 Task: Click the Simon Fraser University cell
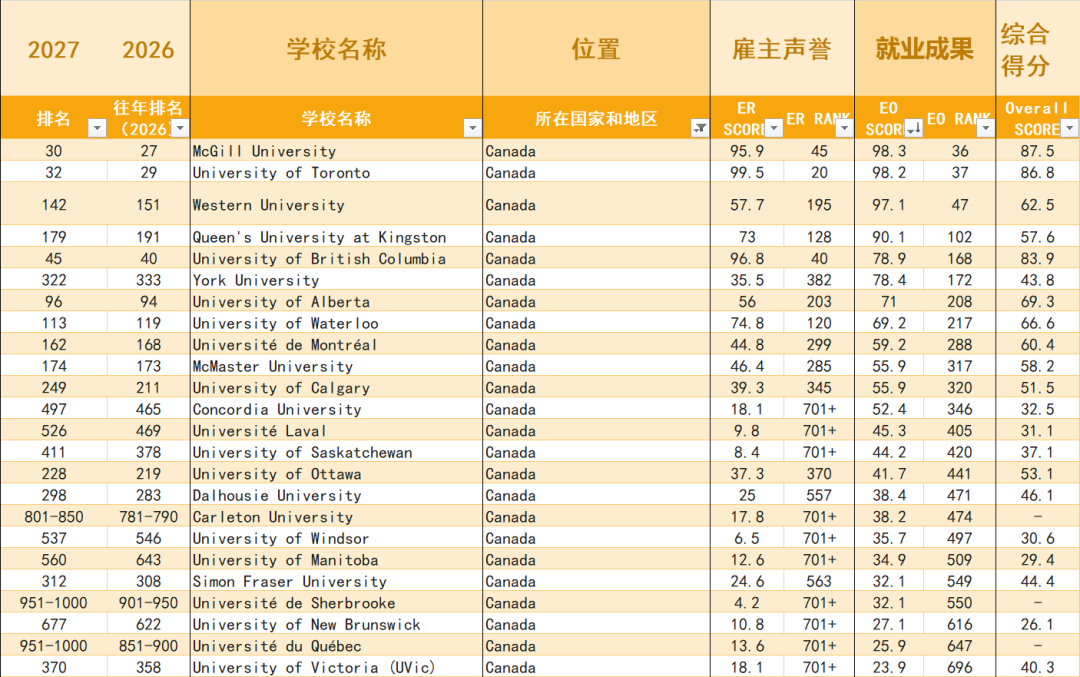coord(336,581)
